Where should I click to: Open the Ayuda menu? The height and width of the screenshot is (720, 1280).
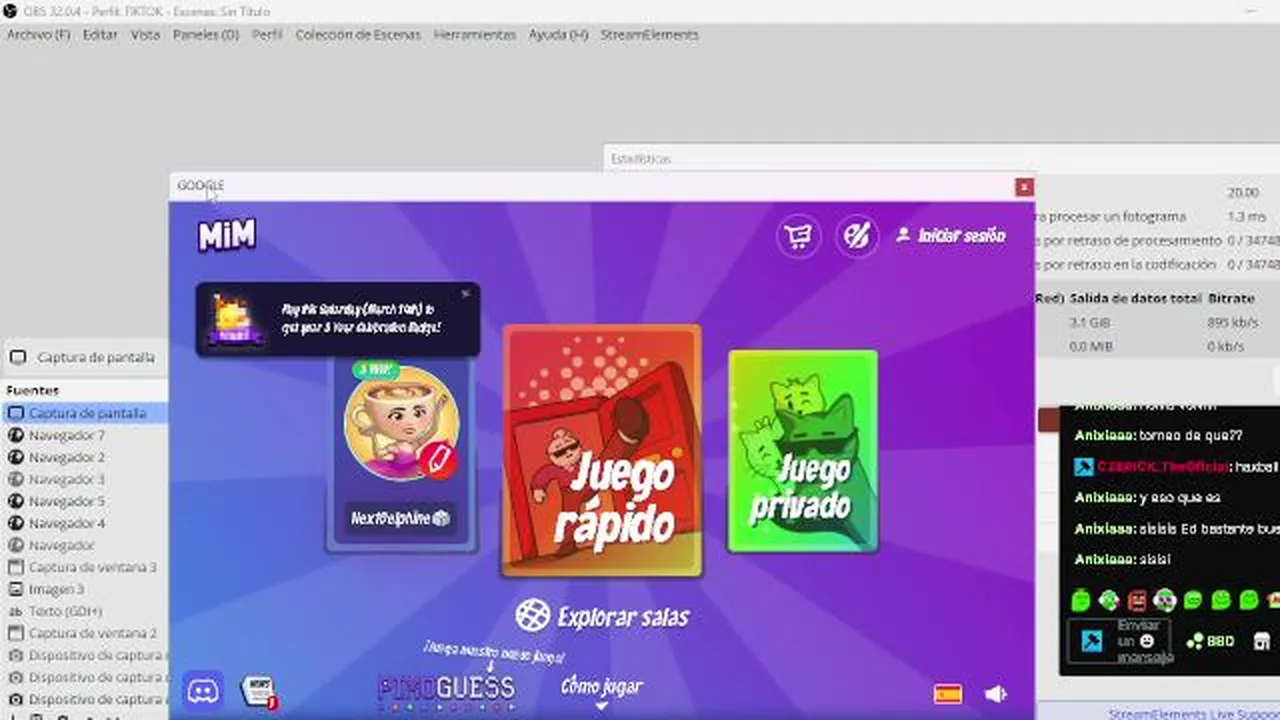(558, 34)
